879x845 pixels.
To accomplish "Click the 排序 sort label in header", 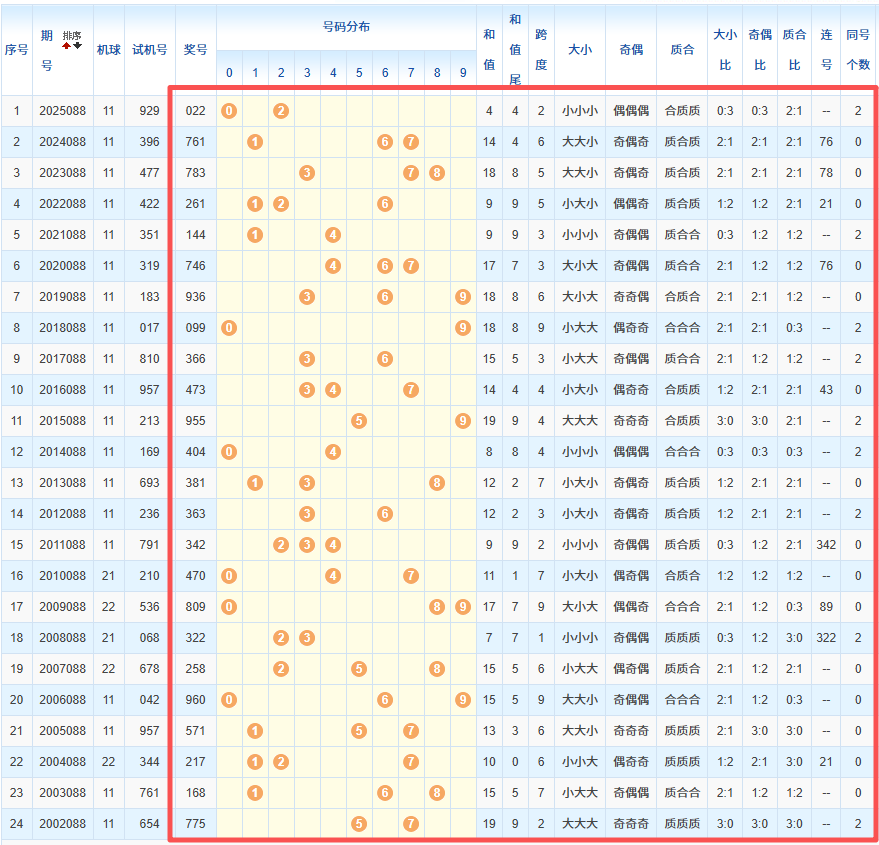I will 72,36.
